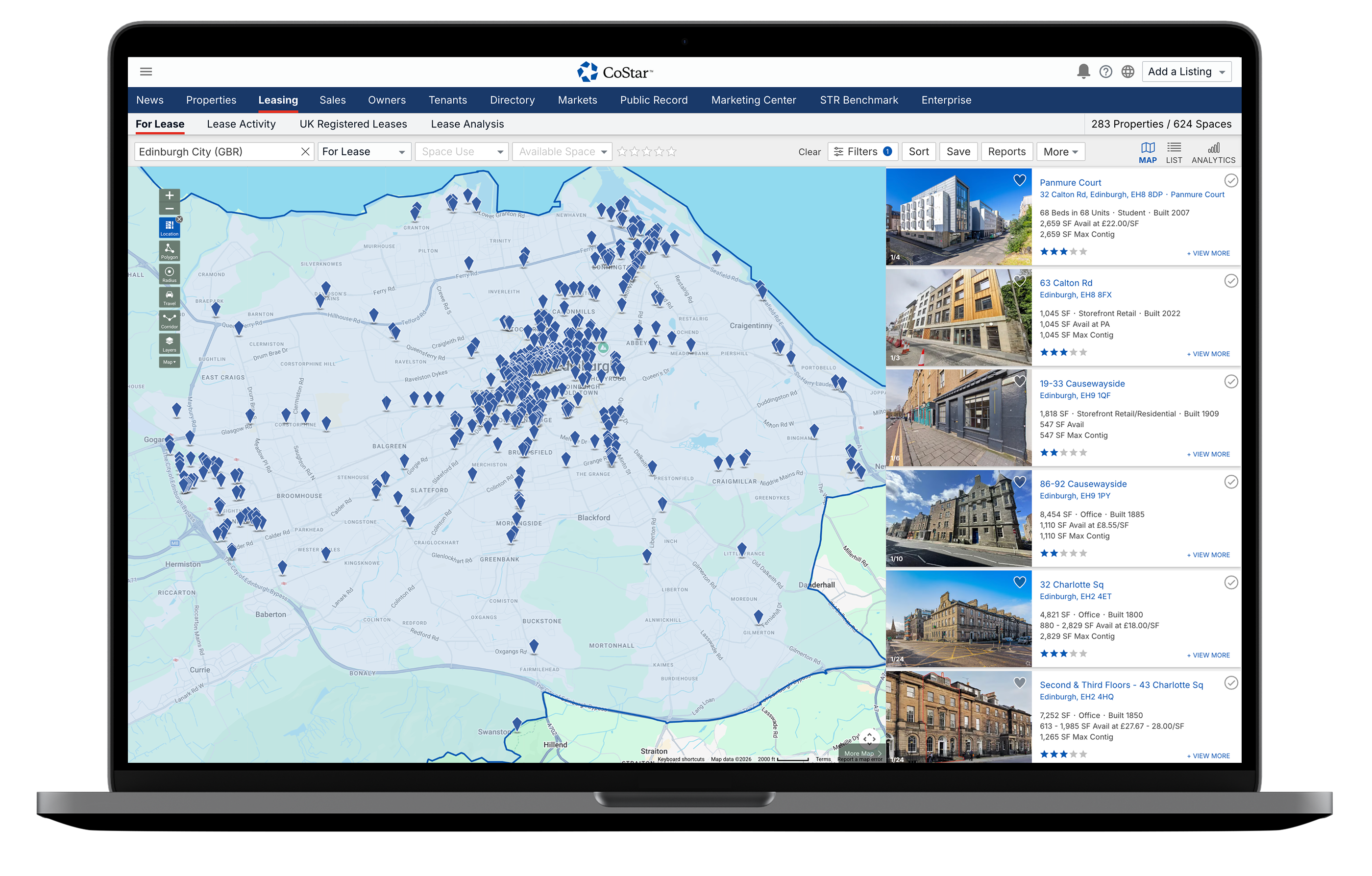Screen dimensions: 1372x876
Task: Click the map zoom in plus button
Action: (169, 196)
